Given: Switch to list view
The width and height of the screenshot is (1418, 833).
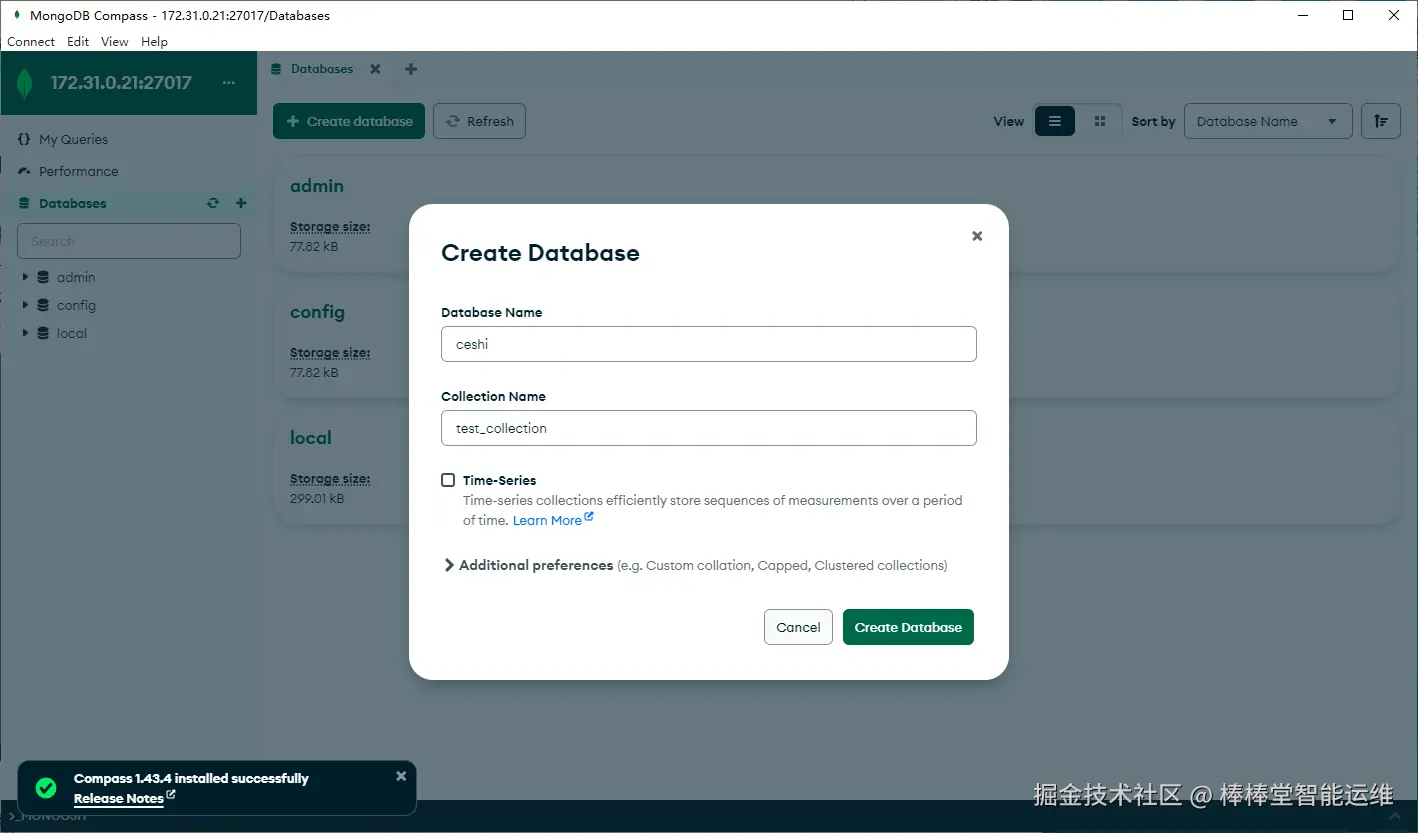Looking at the screenshot, I should click(x=1055, y=121).
